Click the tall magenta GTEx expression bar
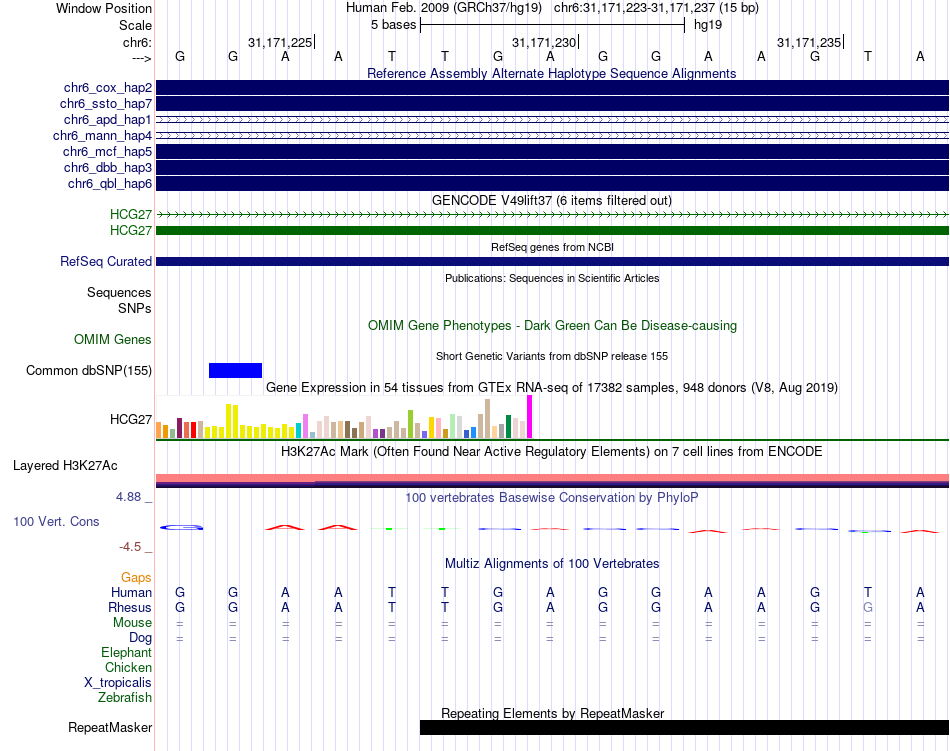Screen dimensions: 950x751 point(530,417)
